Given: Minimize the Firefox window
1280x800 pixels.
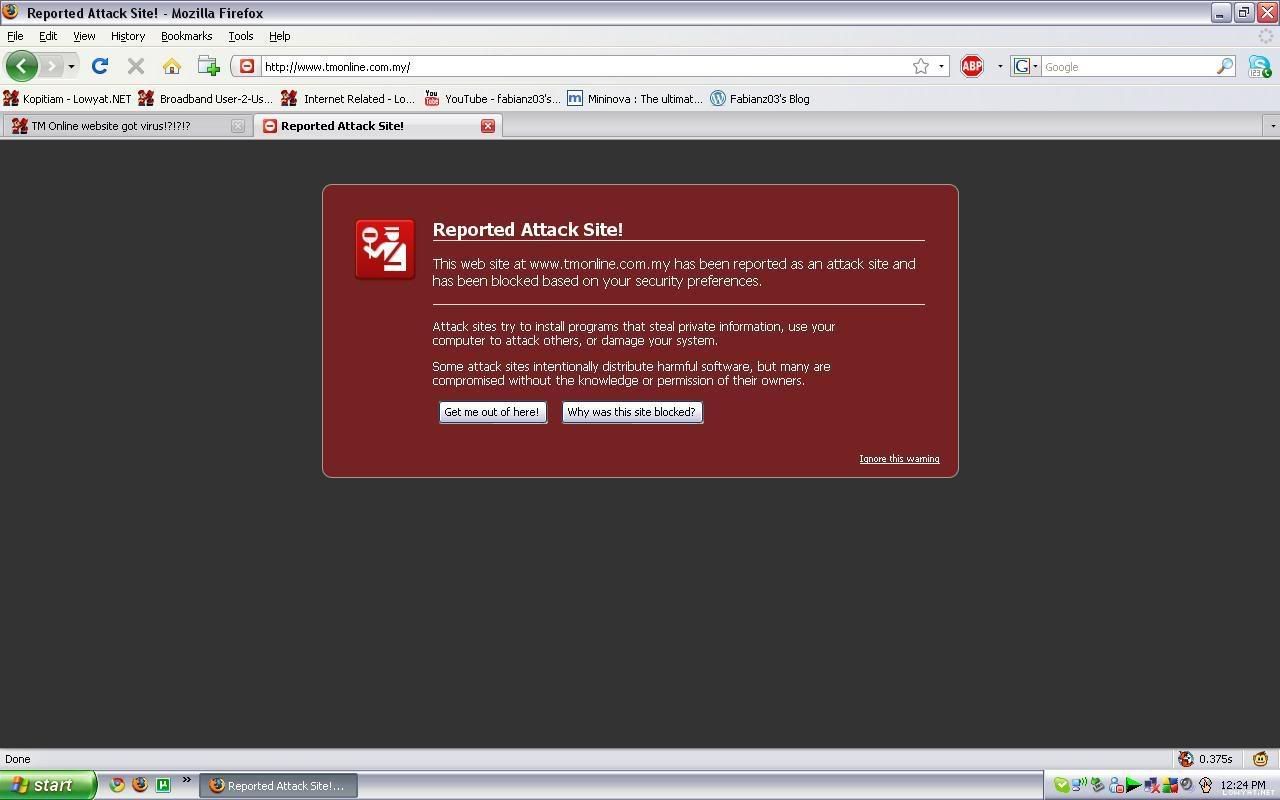Looking at the screenshot, I should pyautogui.click(x=1221, y=13).
